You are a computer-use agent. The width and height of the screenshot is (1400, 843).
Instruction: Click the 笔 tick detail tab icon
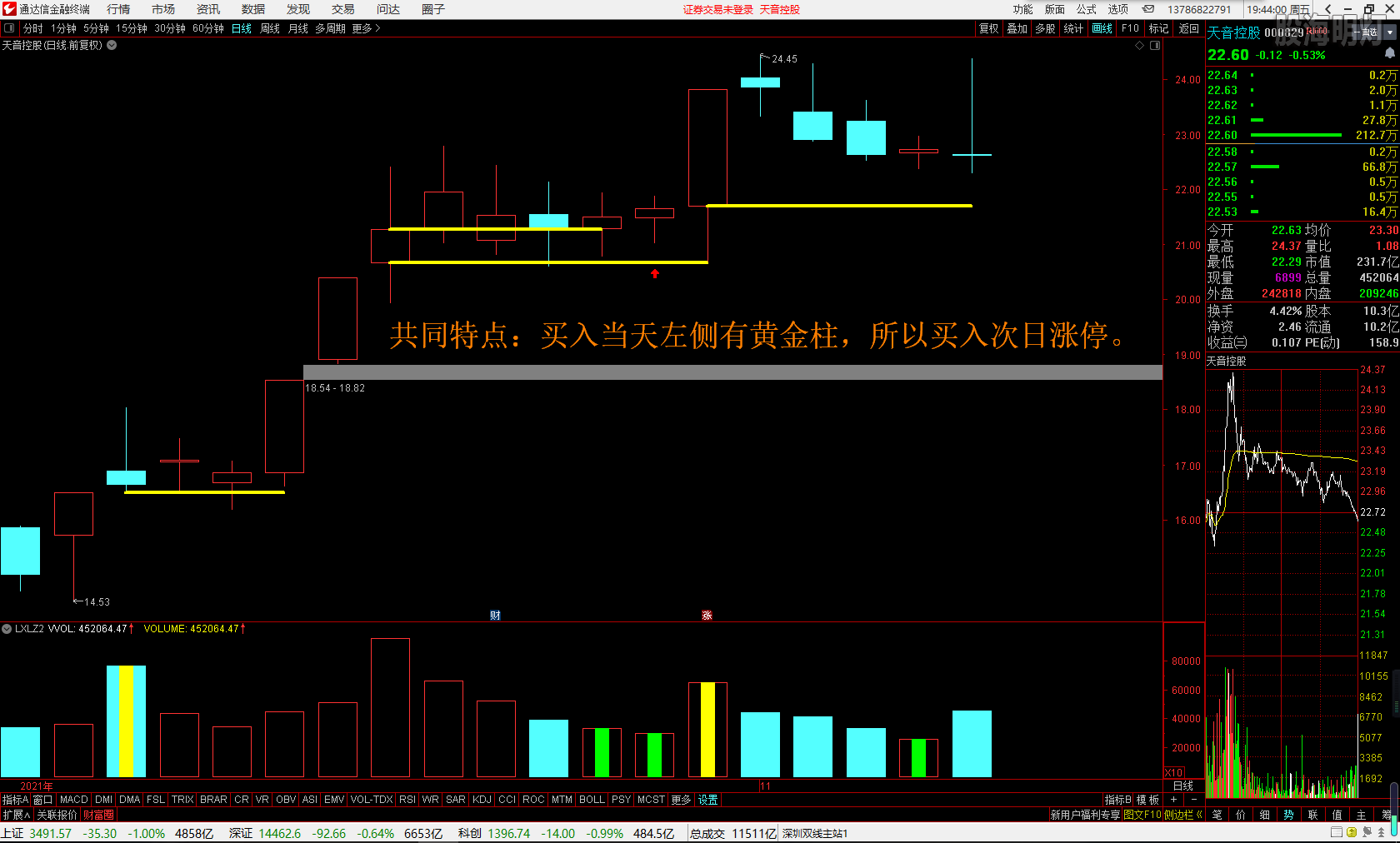pyautogui.click(x=1217, y=815)
